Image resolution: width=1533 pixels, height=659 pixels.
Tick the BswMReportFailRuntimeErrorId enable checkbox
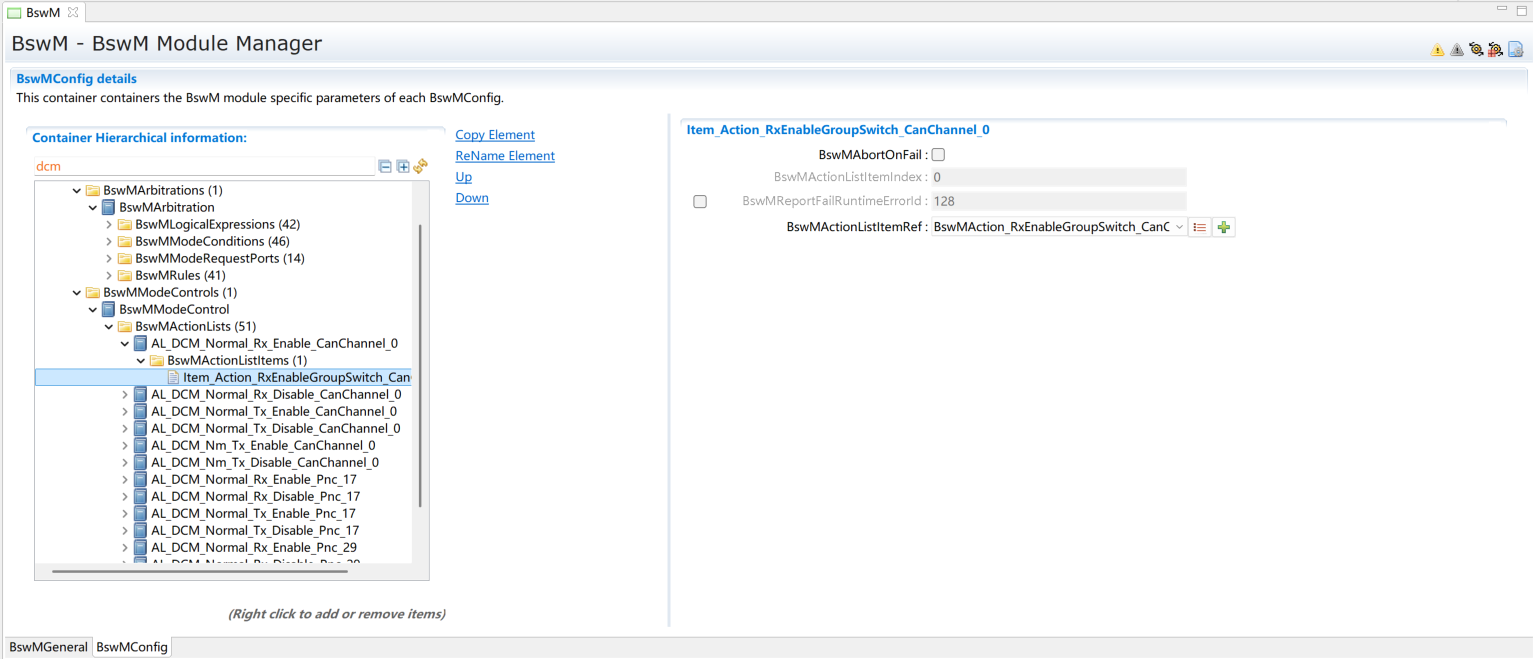(x=700, y=202)
